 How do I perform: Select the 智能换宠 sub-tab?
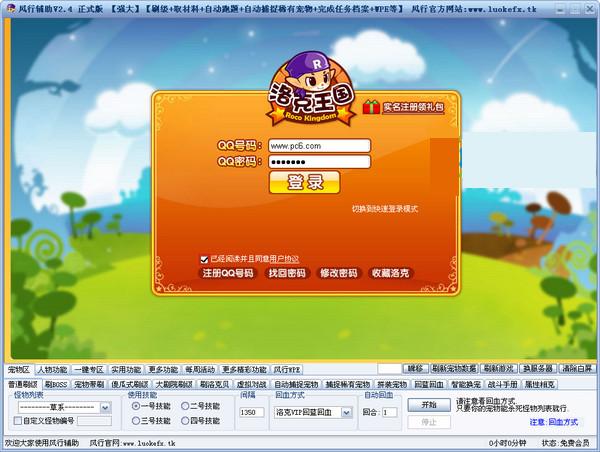coord(465,385)
